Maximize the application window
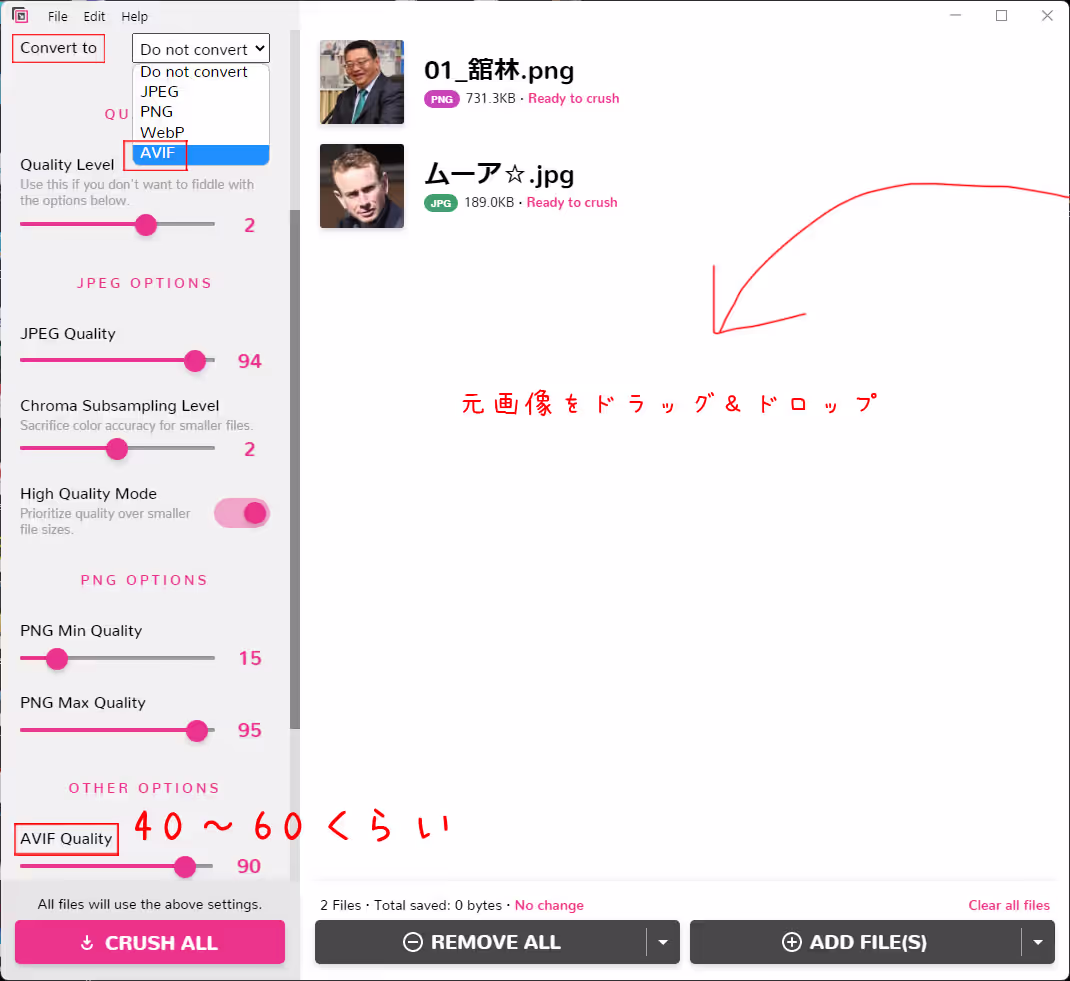 [1001, 16]
